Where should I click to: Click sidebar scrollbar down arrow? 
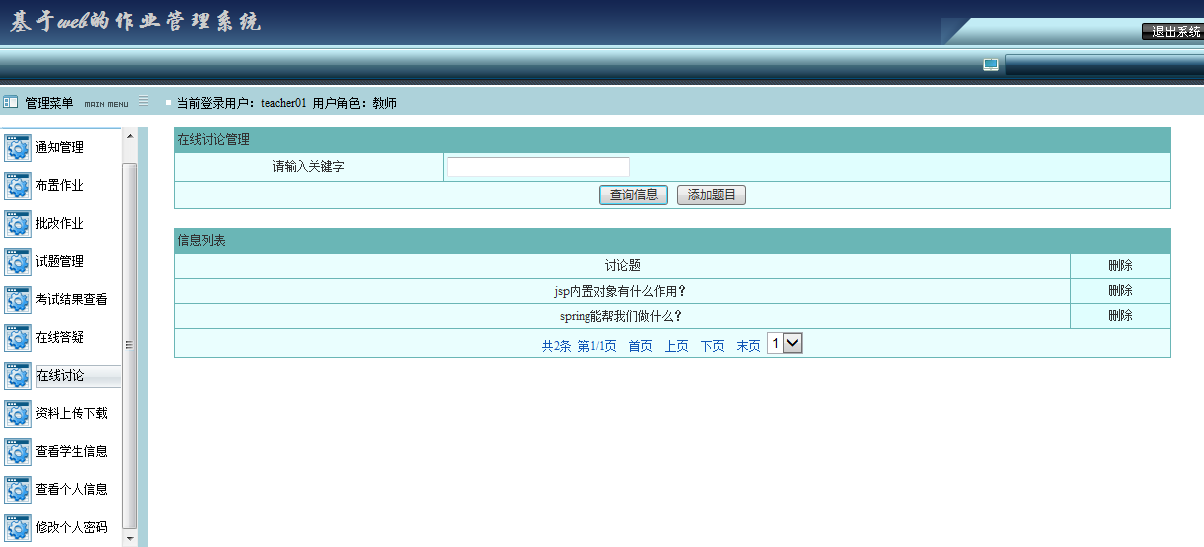tap(129, 539)
